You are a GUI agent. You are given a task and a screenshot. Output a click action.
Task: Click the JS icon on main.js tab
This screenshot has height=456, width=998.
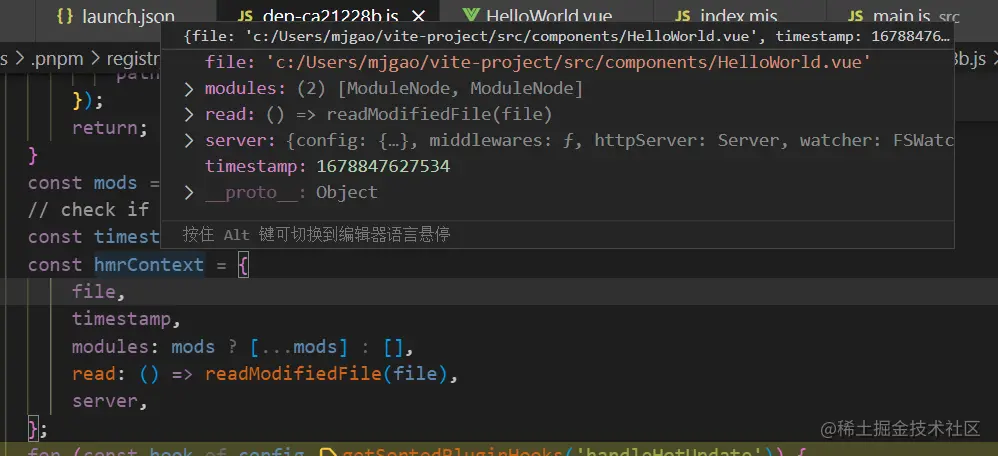(x=855, y=17)
